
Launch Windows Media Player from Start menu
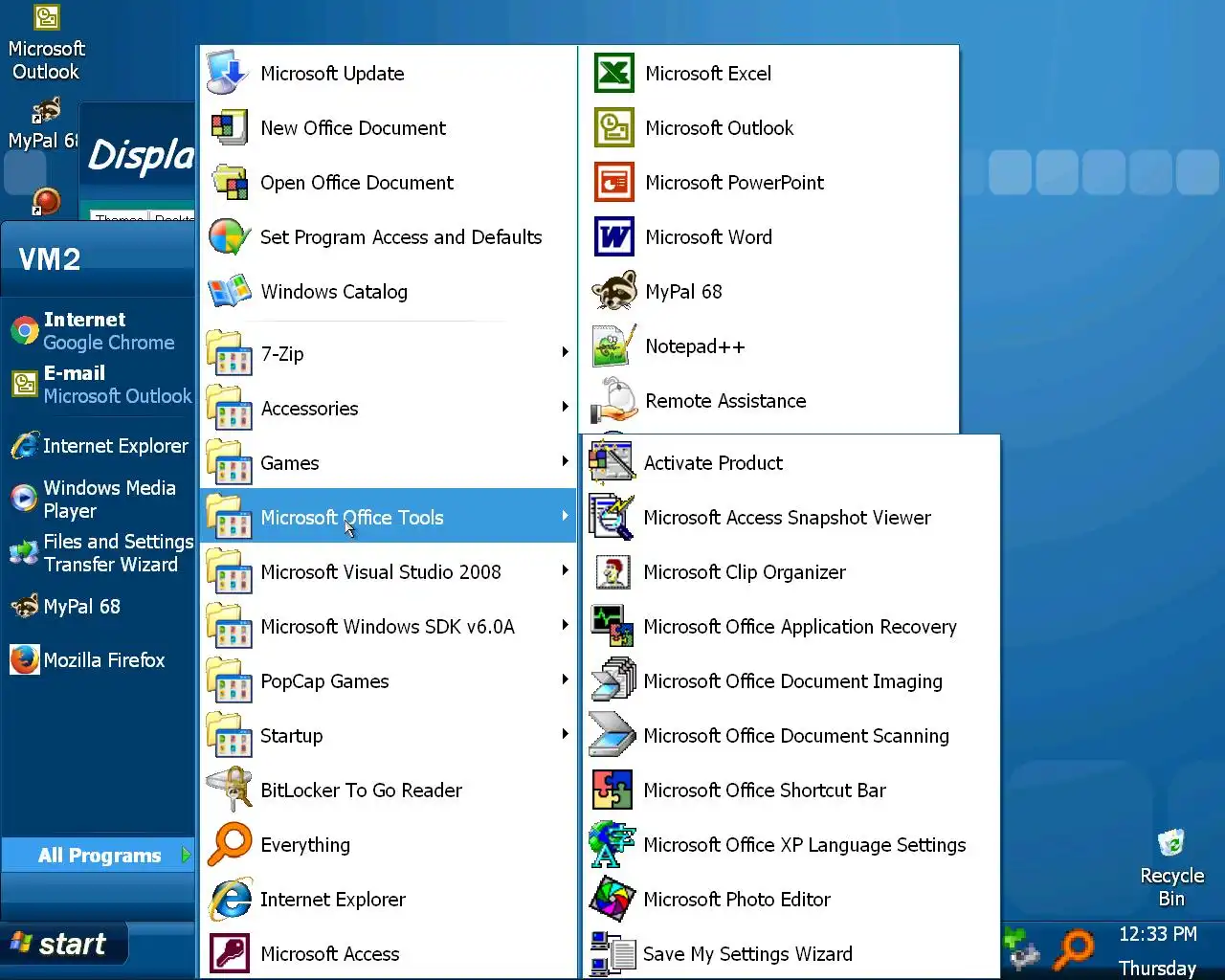pyautogui.click(x=99, y=500)
